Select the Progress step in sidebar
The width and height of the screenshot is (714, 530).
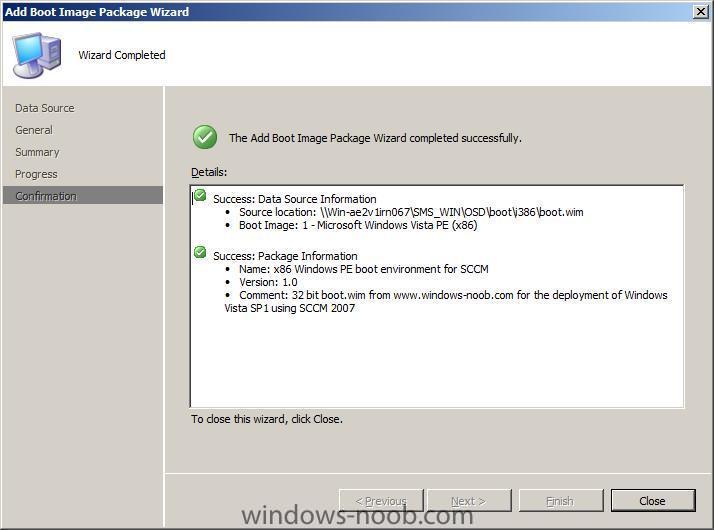click(36, 174)
